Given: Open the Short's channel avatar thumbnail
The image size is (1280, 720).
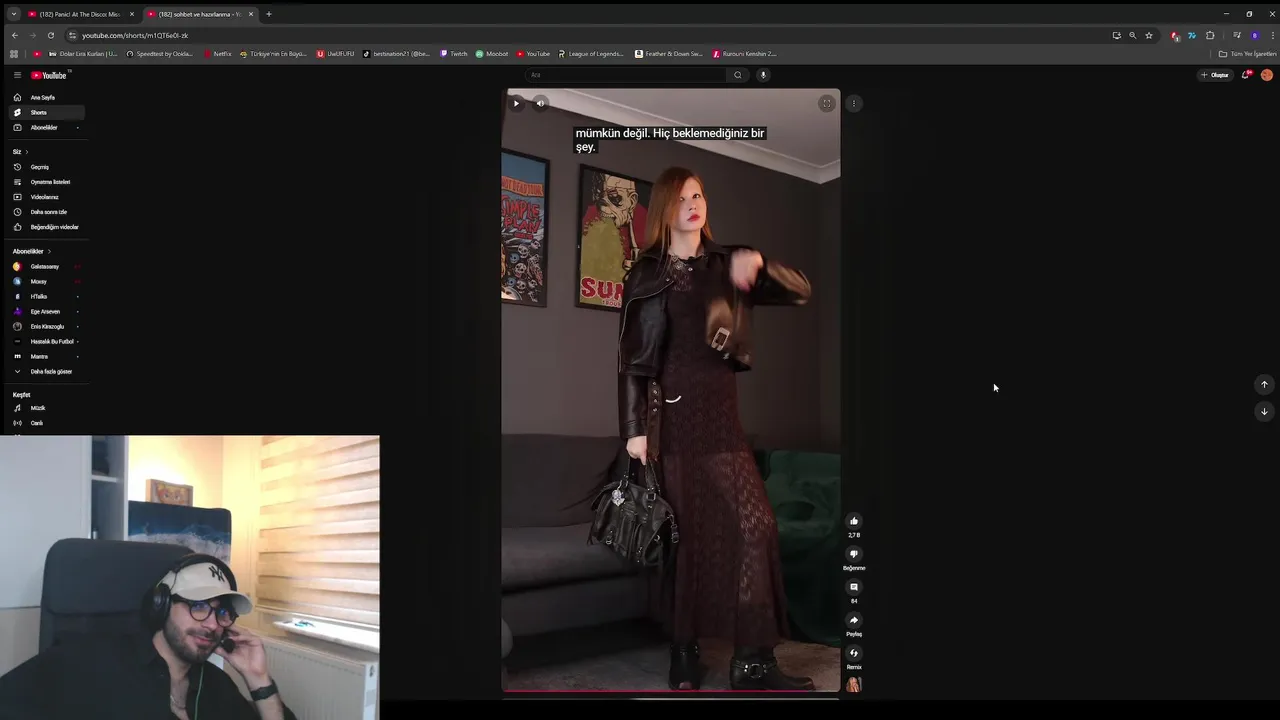Looking at the screenshot, I should [854, 685].
